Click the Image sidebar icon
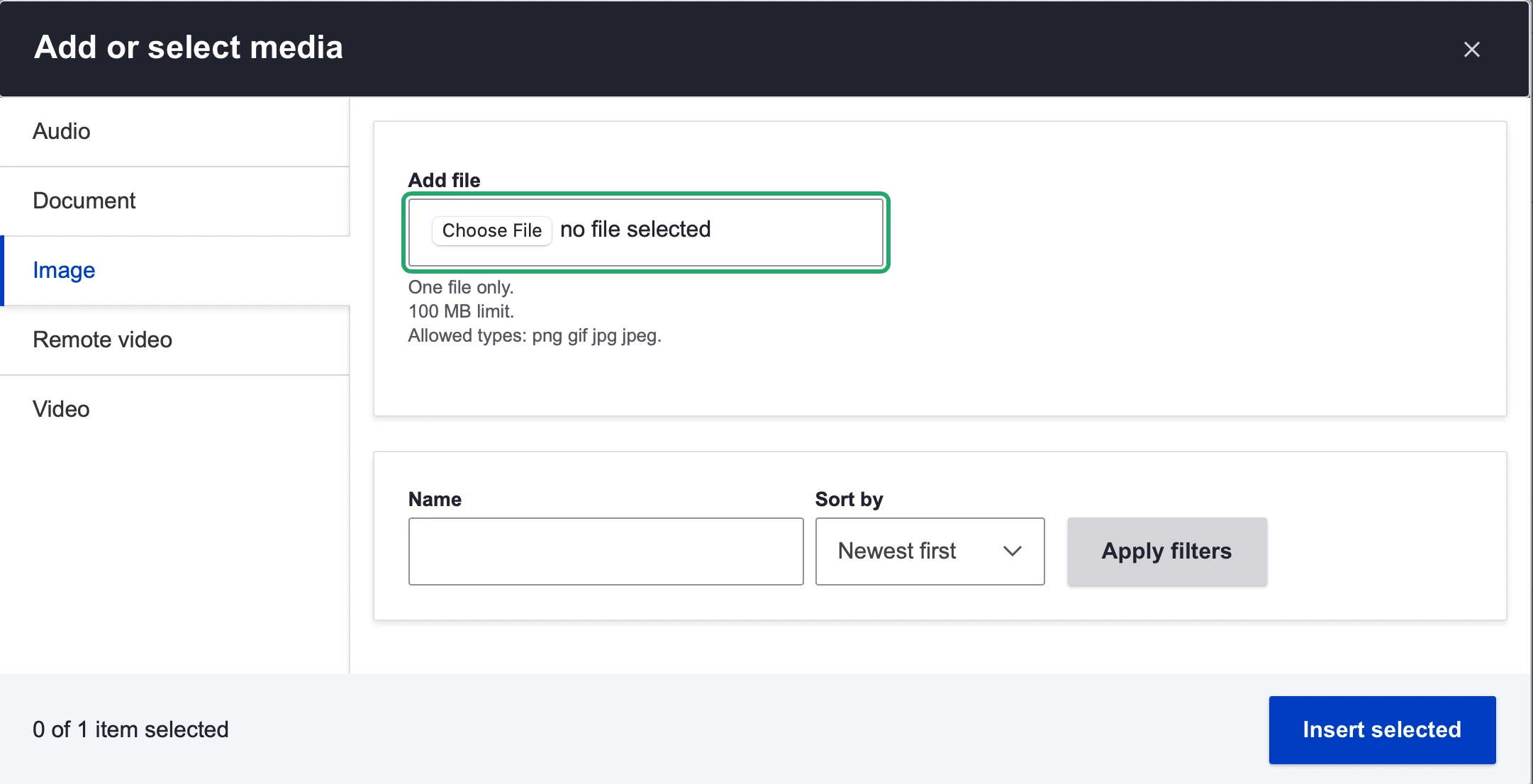The width and height of the screenshot is (1533, 784). 64,270
